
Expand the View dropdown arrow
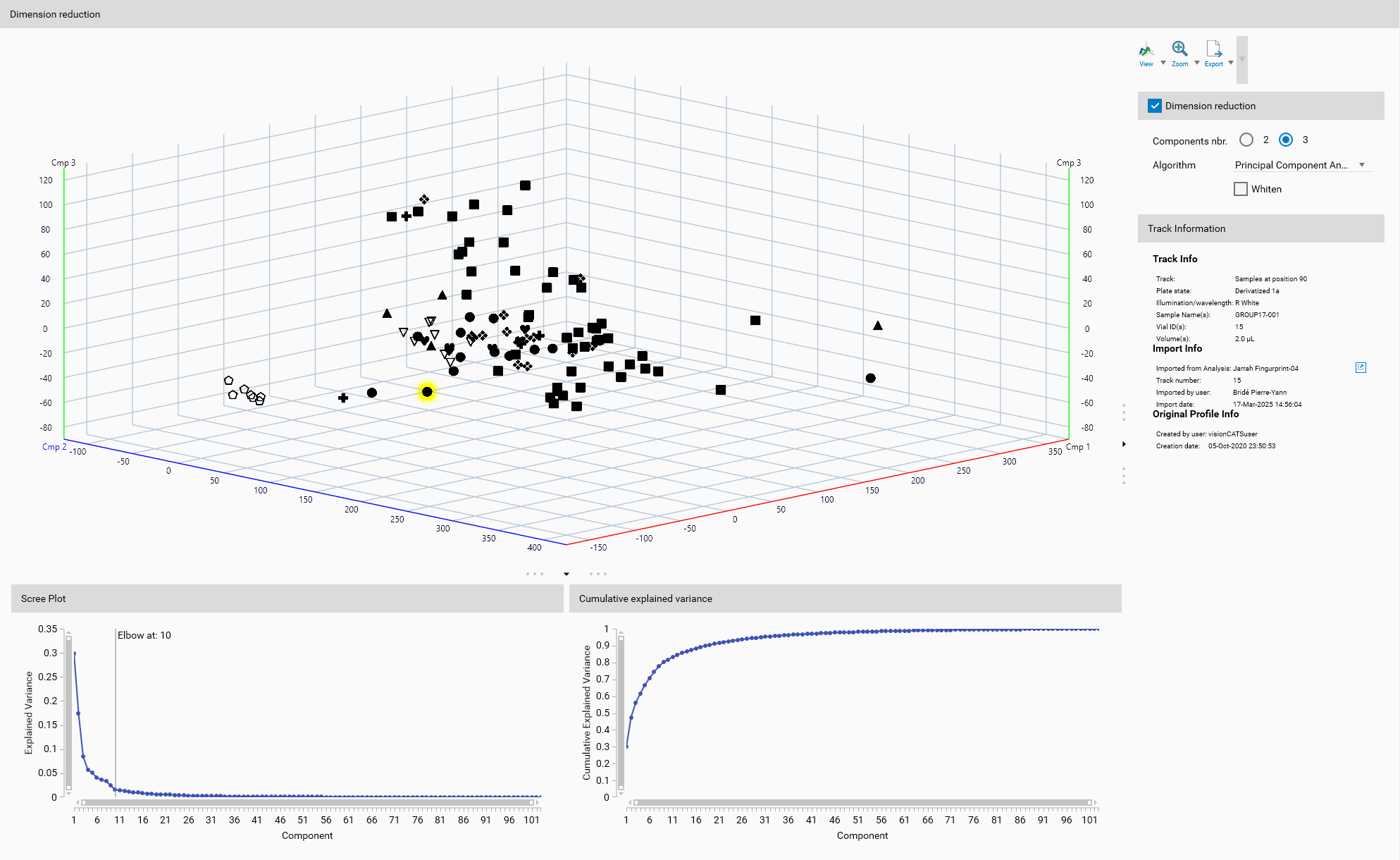pyautogui.click(x=1163, y=63)
